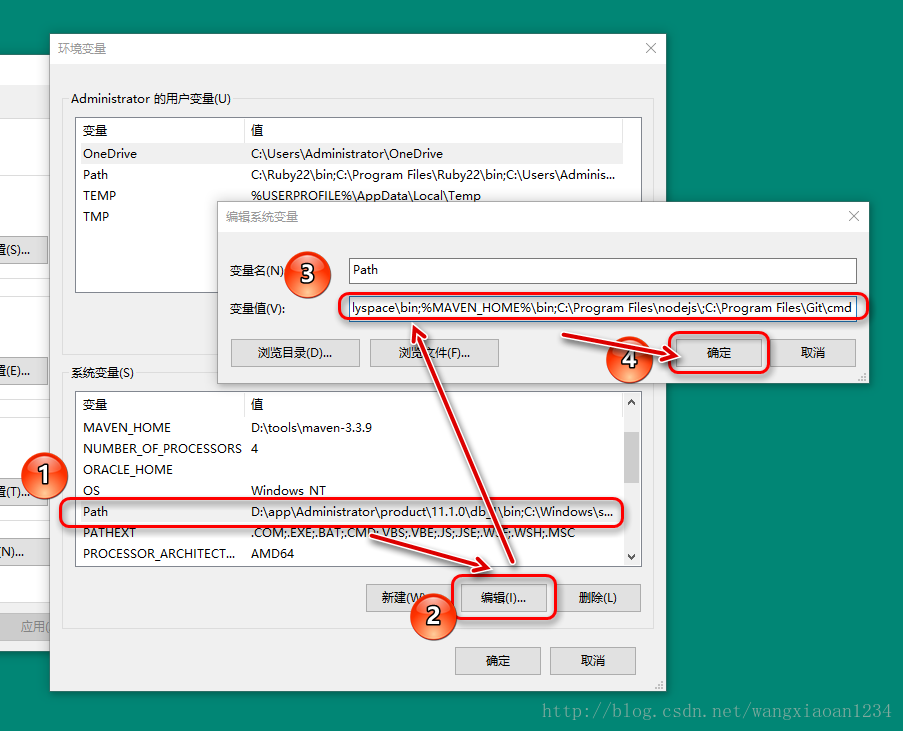
Task: Click the 编辑(I)... button under system variables
Action: [x=503, y=598]
